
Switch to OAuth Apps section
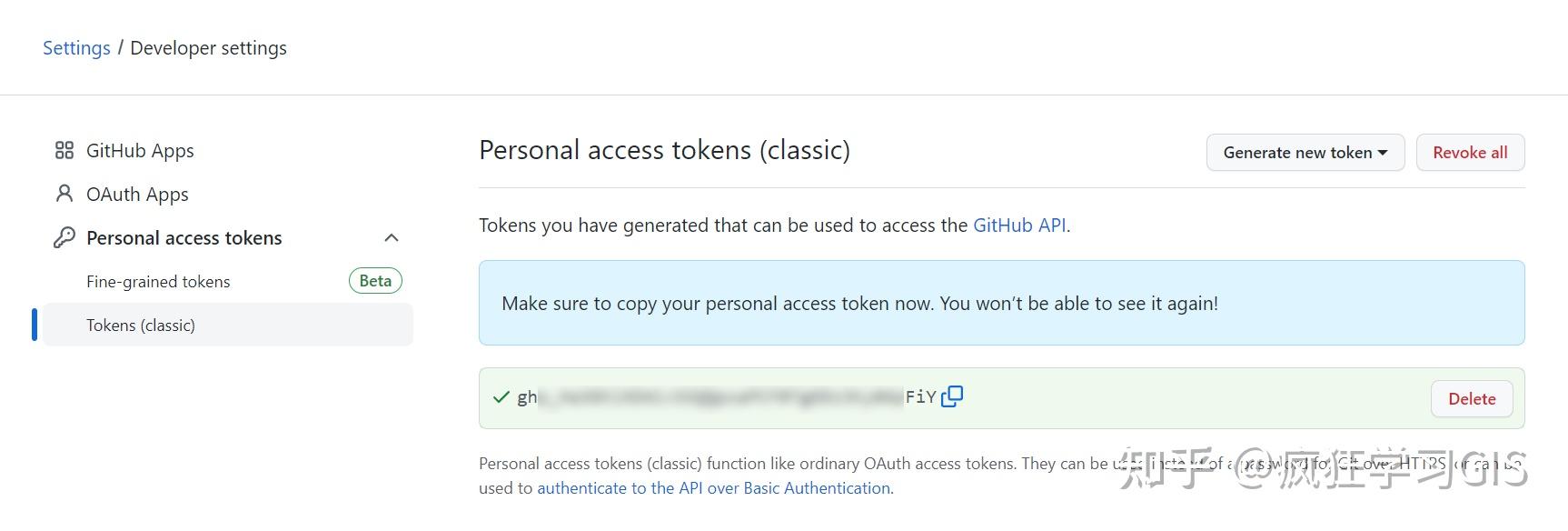click(x=136, y=194)
